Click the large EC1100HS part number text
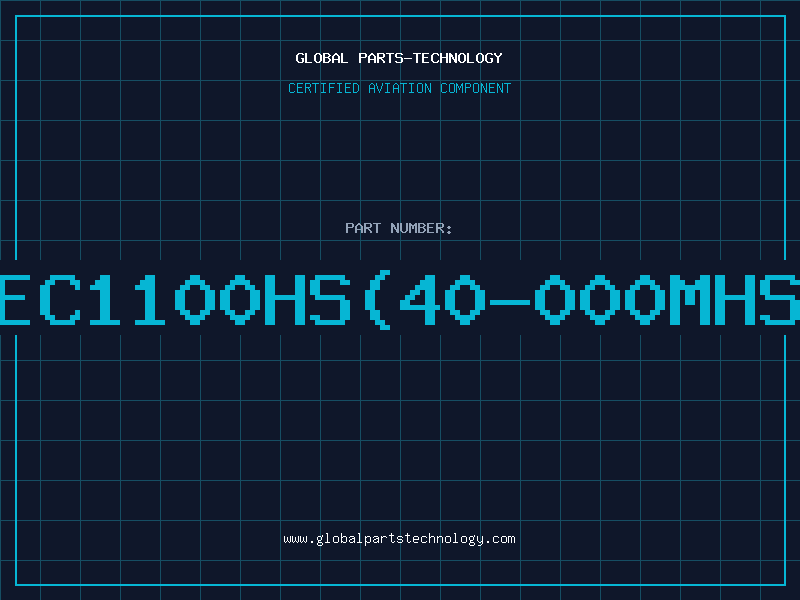Viewport: 800px width, 600px height. 400,300
